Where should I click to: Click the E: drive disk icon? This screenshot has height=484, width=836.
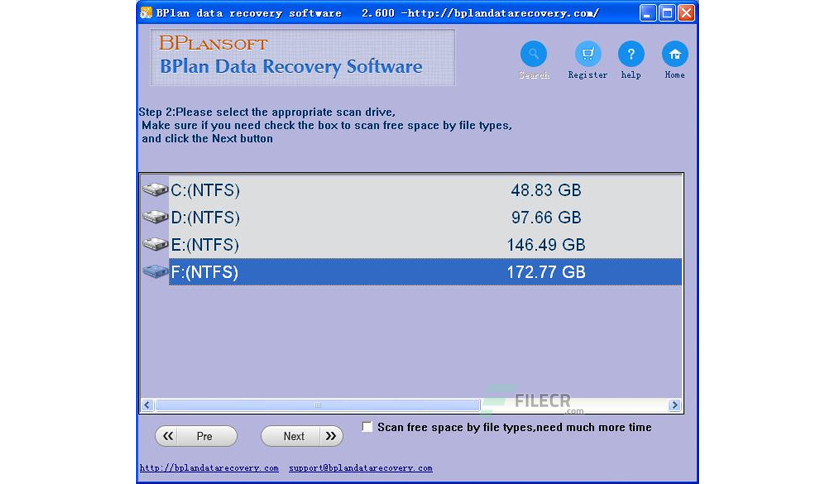pos(155,244)
